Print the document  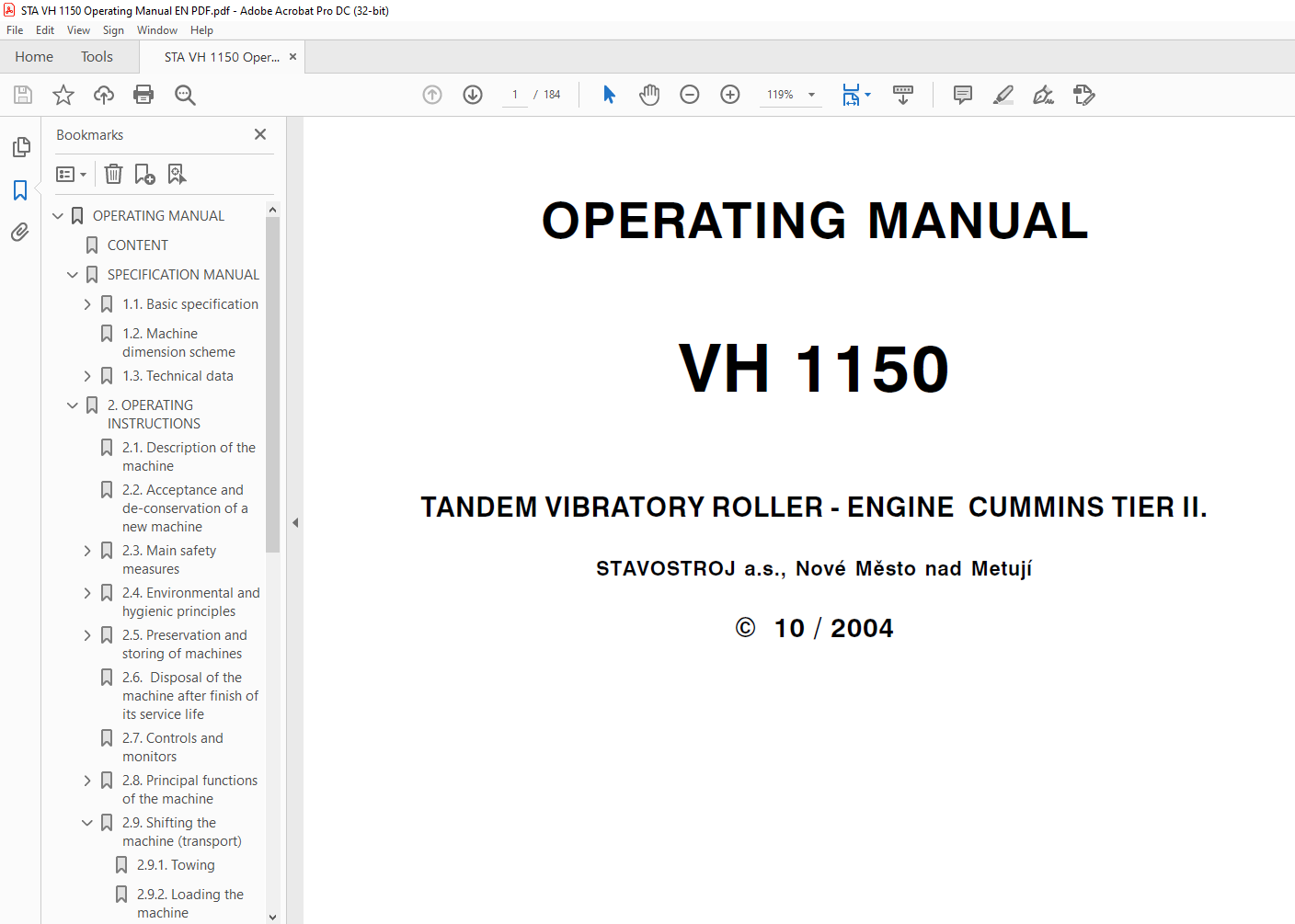pyautogui.click(x=143, y=95)
